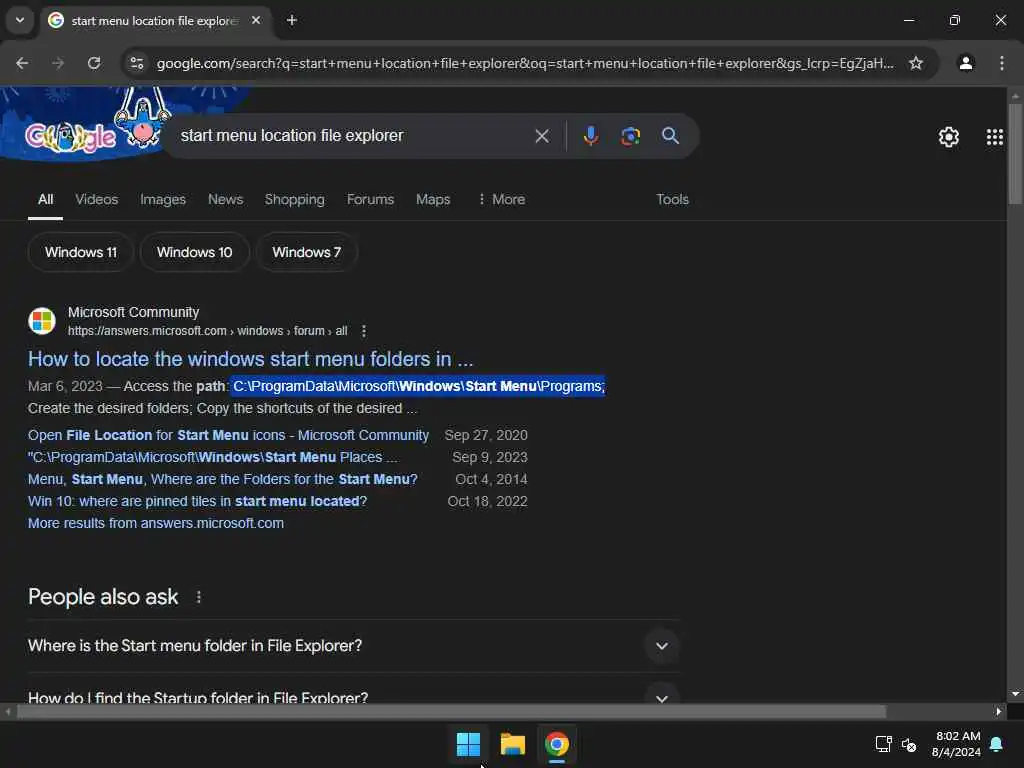Filter by the Windows 11 chip
Viewport: 1024px width, 768px height.
tap(81, 252)
